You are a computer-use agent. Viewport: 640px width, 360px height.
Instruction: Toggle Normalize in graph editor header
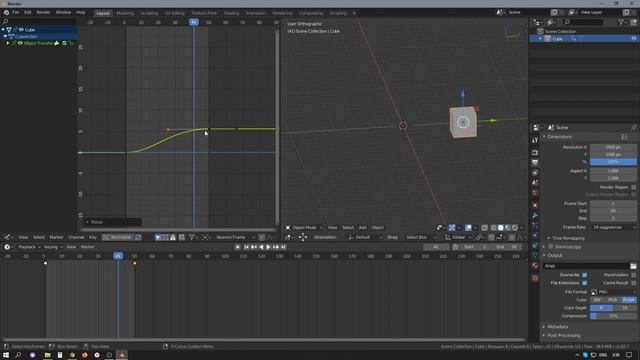(118, 237)
